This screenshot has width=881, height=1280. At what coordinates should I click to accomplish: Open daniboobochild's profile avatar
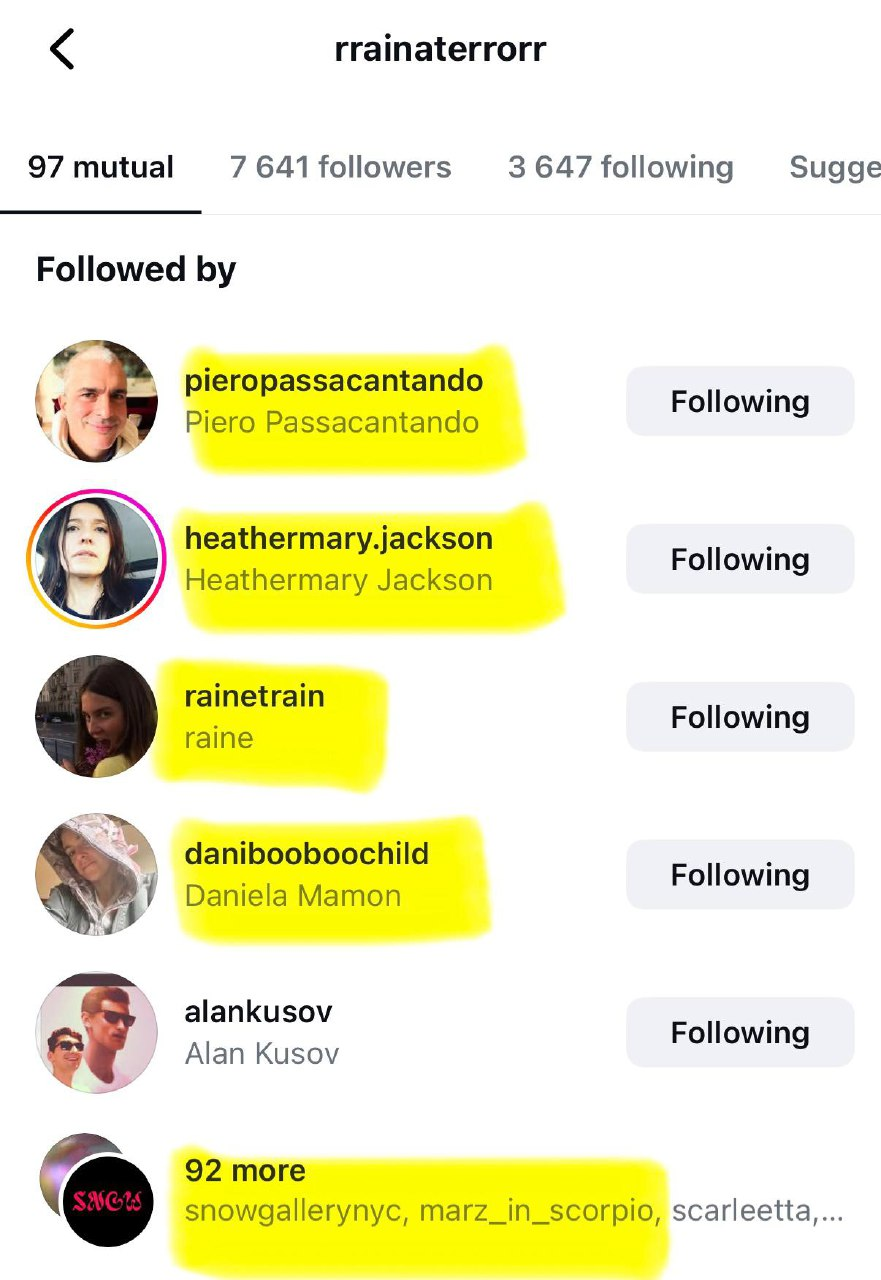click(x=97, y=874)
